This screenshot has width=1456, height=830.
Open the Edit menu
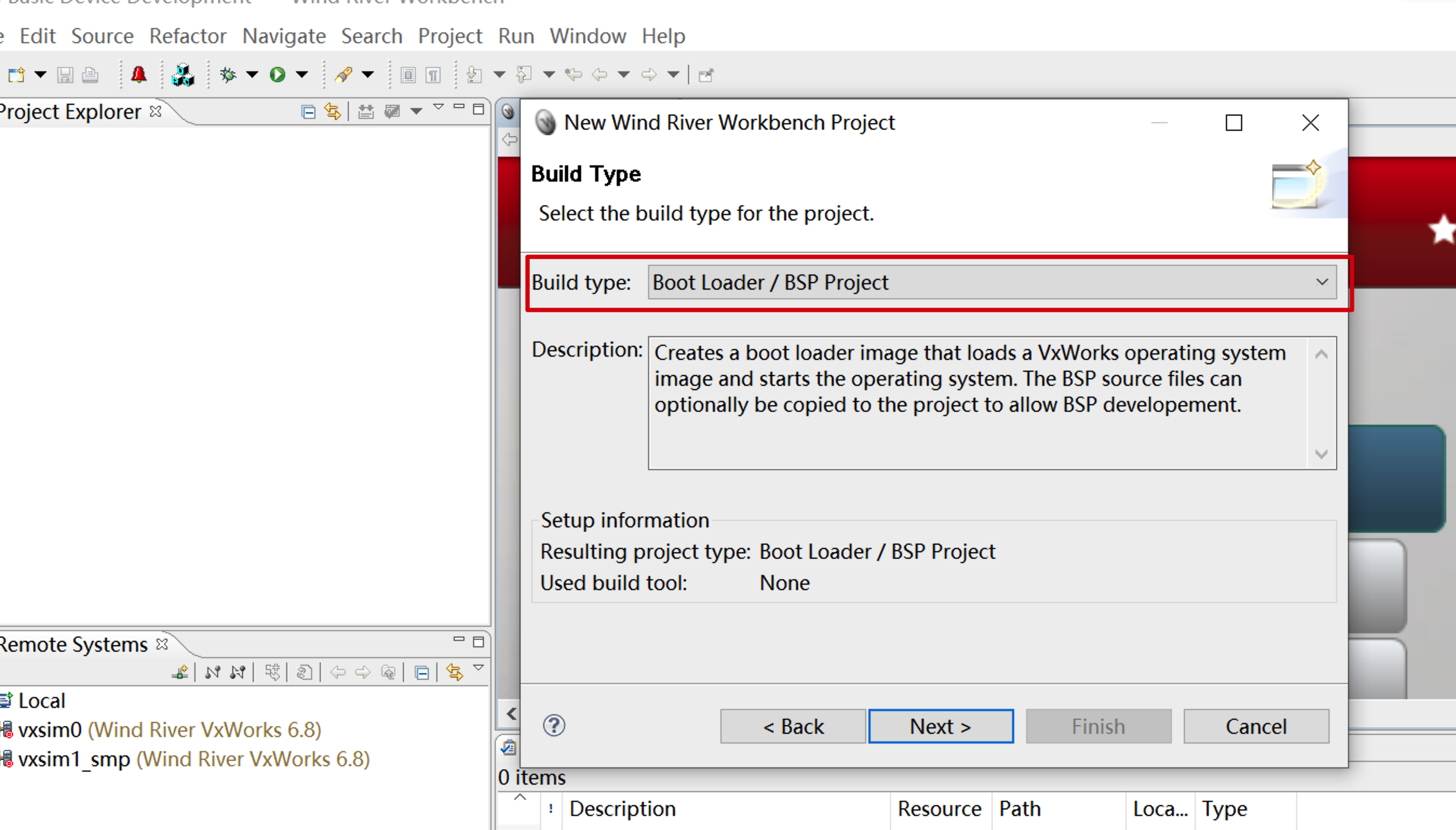coord(38,36)
